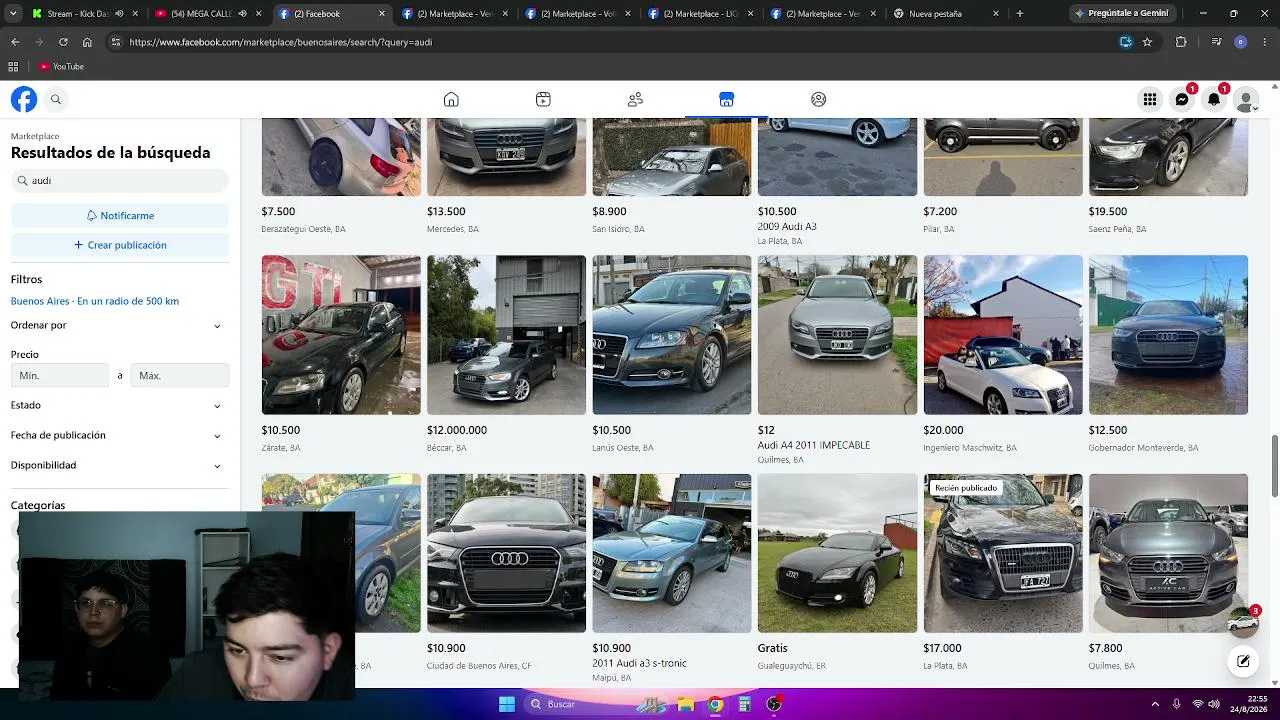Show hidden icons in system tray

pyautogui.click(x=1155, y=704)
